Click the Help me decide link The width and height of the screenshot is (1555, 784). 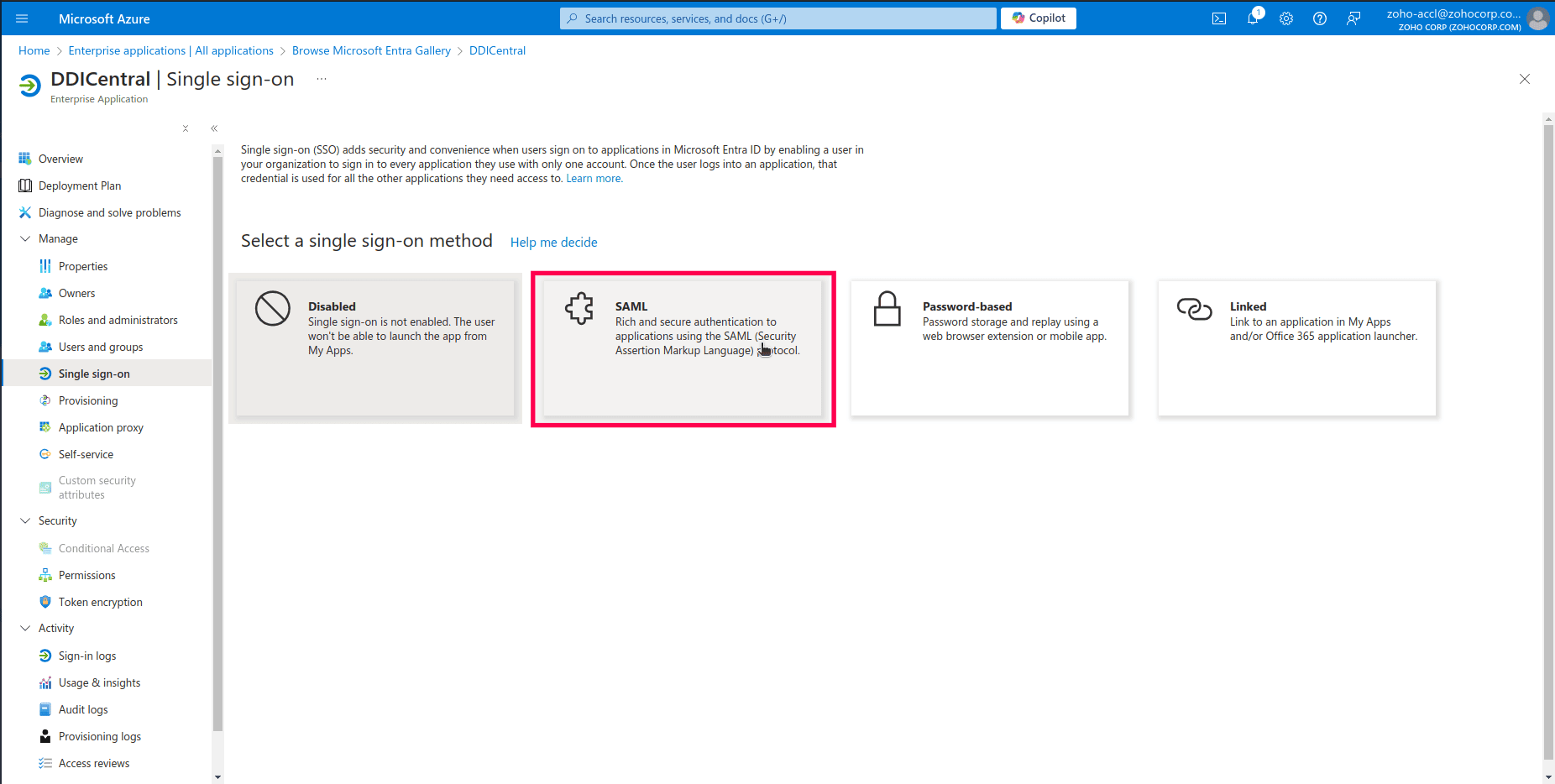pos(553,242)
